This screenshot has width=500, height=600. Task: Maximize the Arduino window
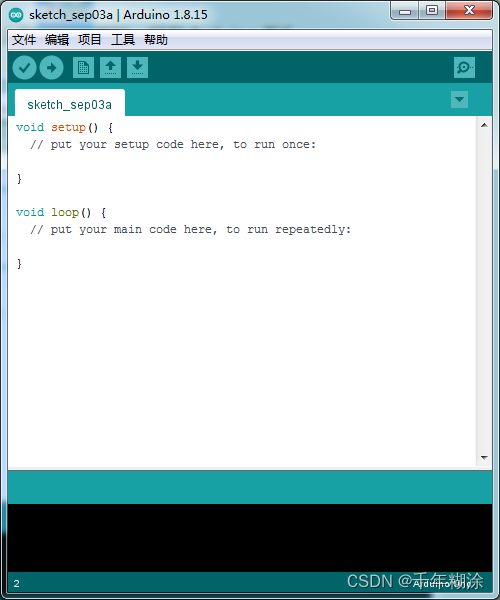[432, 11]
